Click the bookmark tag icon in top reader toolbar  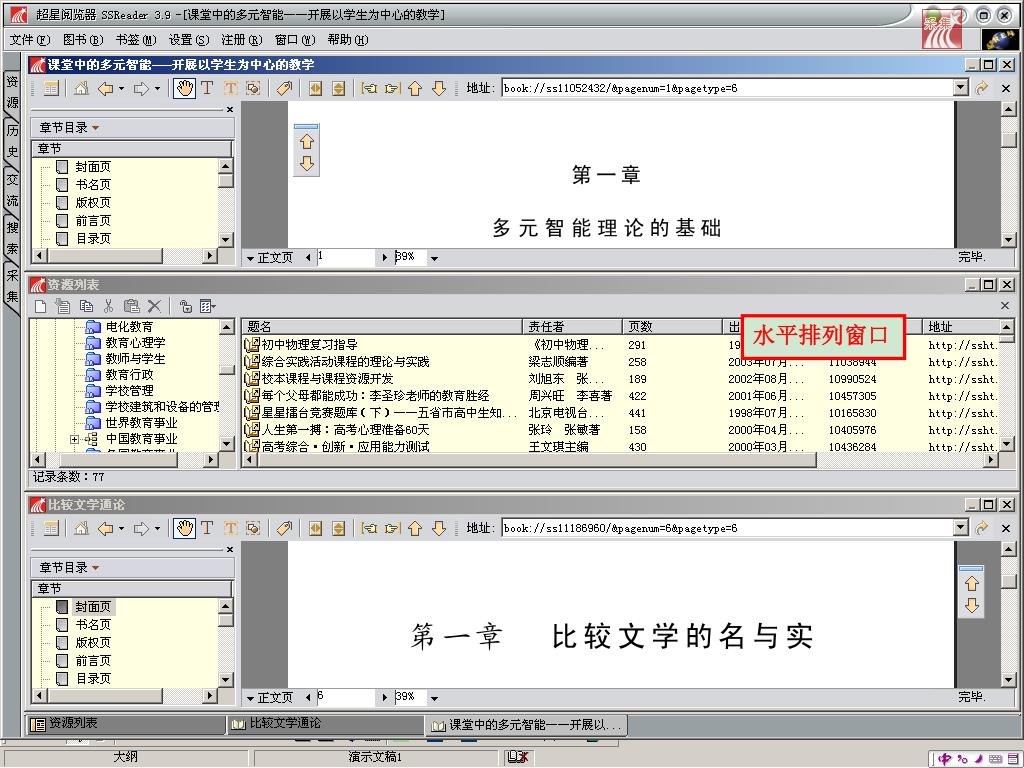point(284,88)
